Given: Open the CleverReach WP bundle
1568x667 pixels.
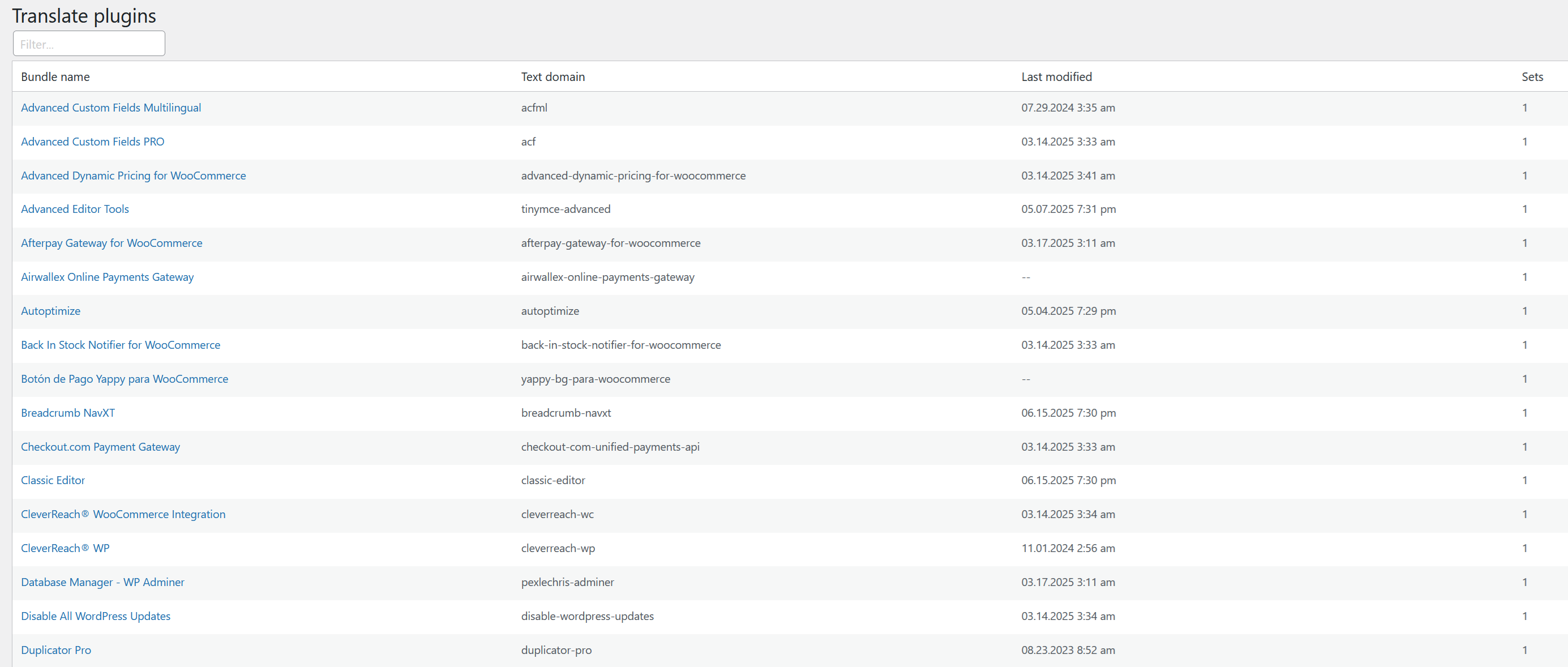Looking at the screenshot, I should (x=65, y=548).
